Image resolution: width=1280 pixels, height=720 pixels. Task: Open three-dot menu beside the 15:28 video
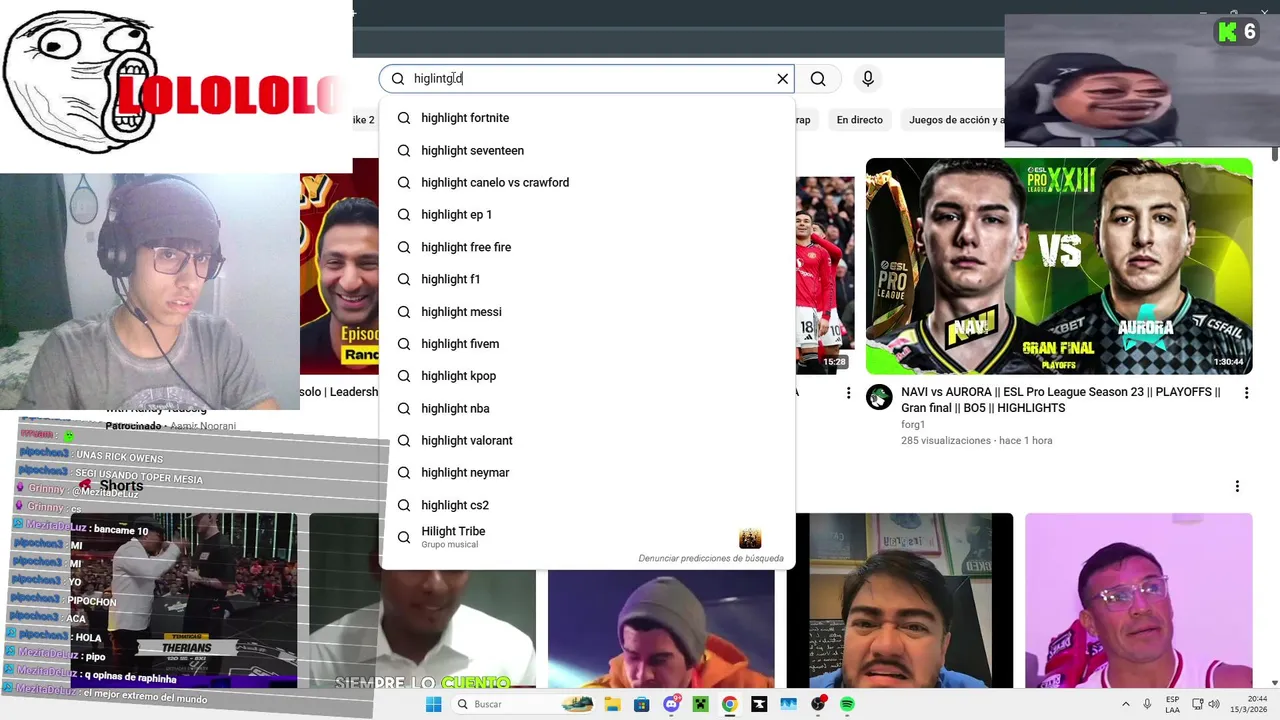[x=848, y=394]
